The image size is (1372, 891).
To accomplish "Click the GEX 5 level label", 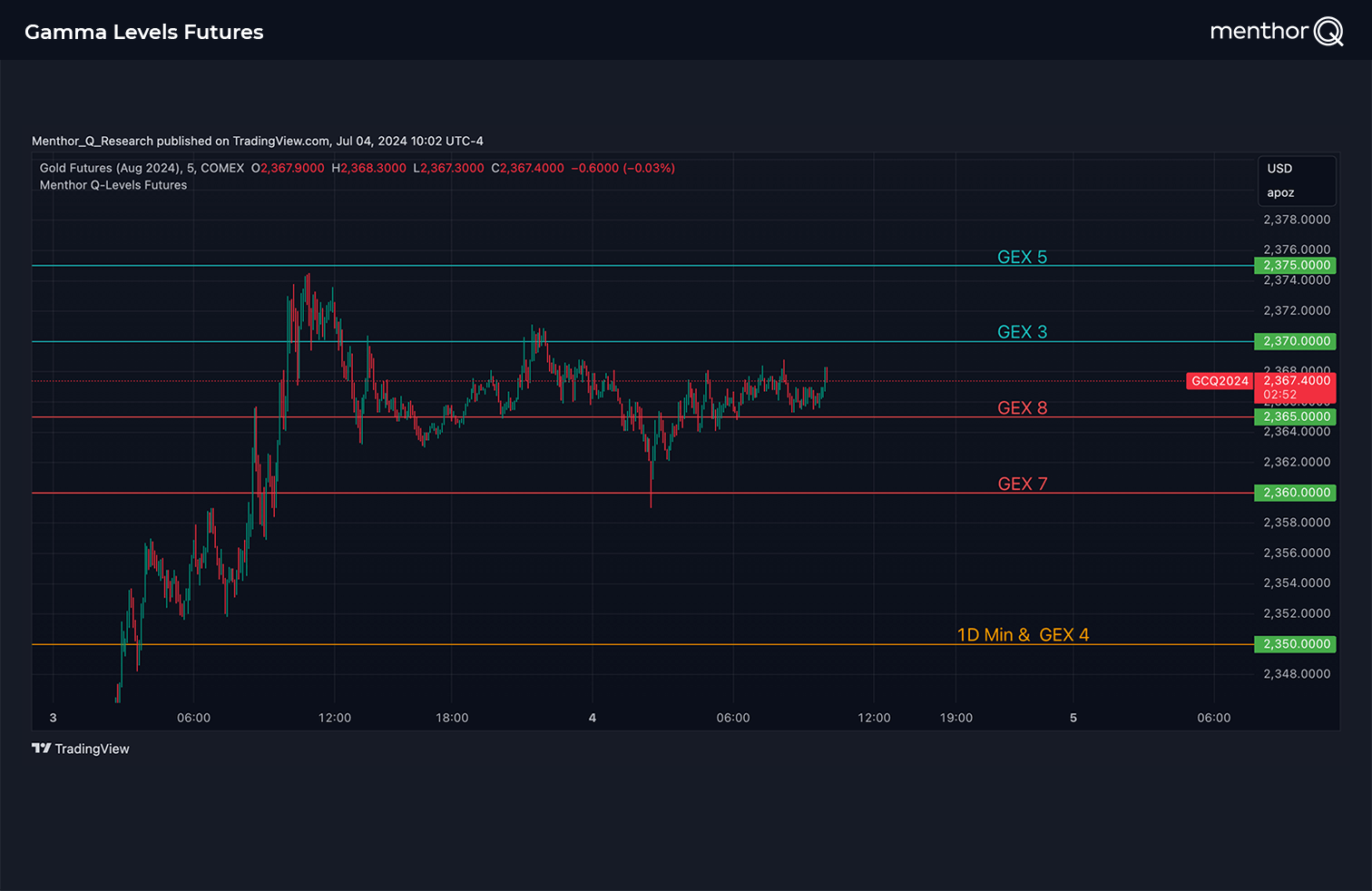I will (x=1022, y=257).
